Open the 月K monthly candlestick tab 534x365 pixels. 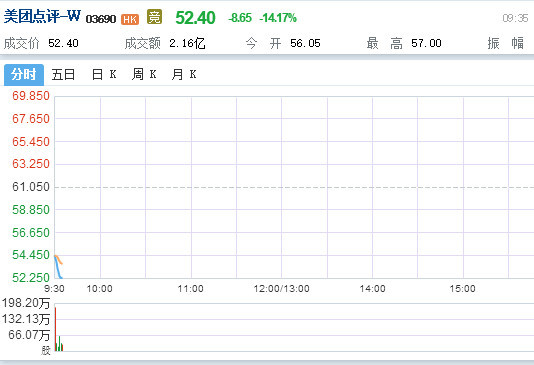click(x=184, y=74)
